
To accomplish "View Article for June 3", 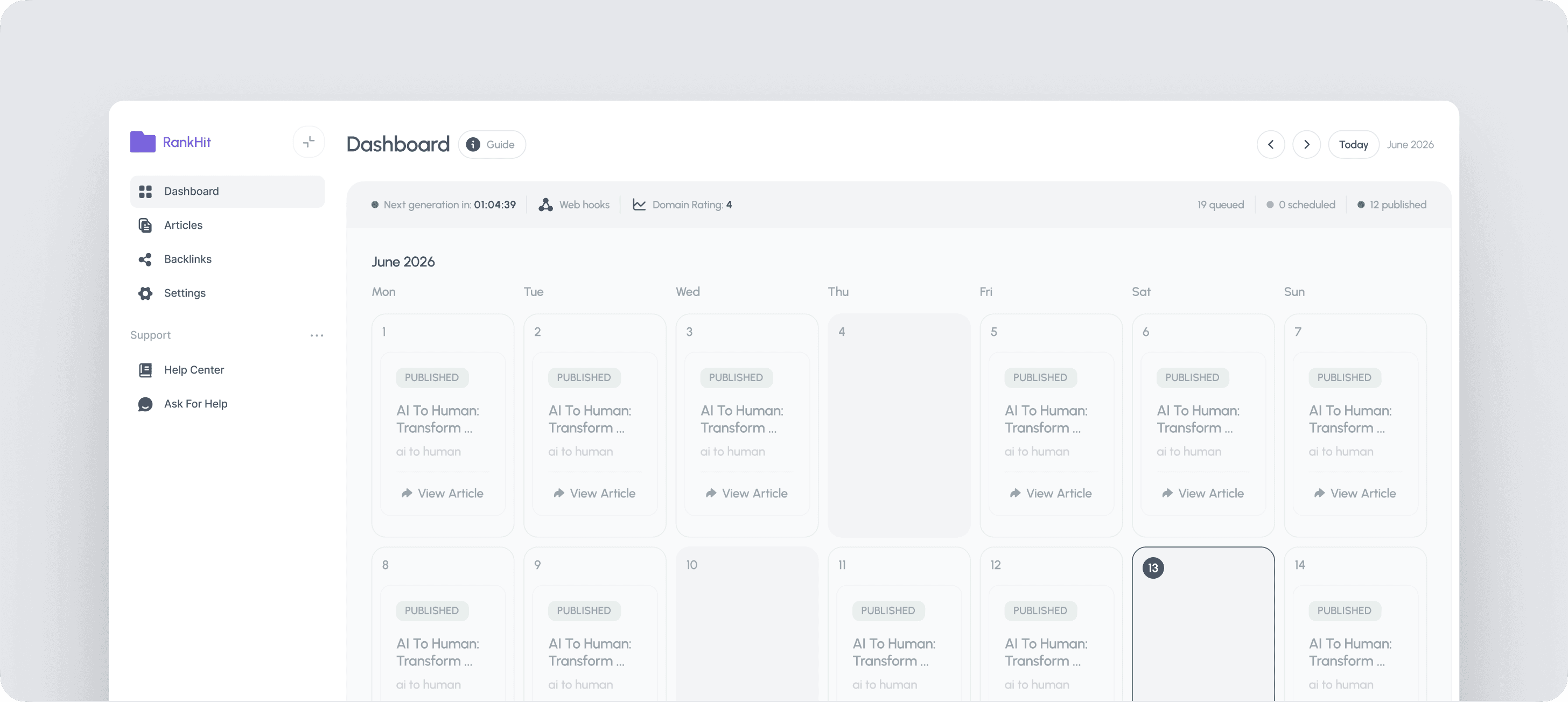I will tap(747, 493).
